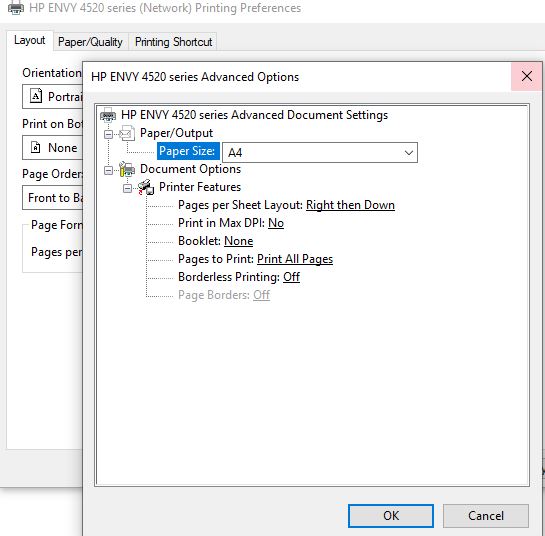545x536 pixels.
Task: Click the Printer Features icon
Action: tap(146, 187)
